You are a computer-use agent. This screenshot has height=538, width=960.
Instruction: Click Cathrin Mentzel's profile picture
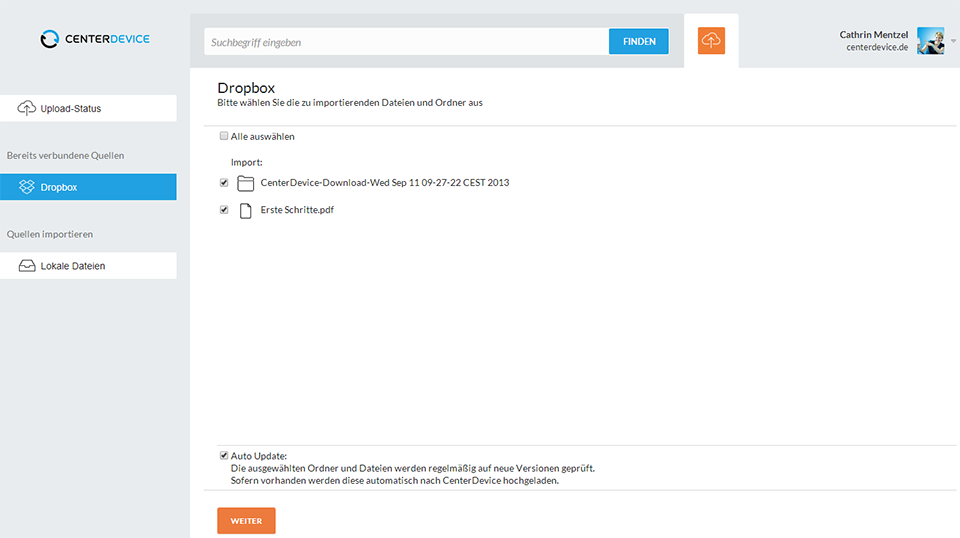930,41
